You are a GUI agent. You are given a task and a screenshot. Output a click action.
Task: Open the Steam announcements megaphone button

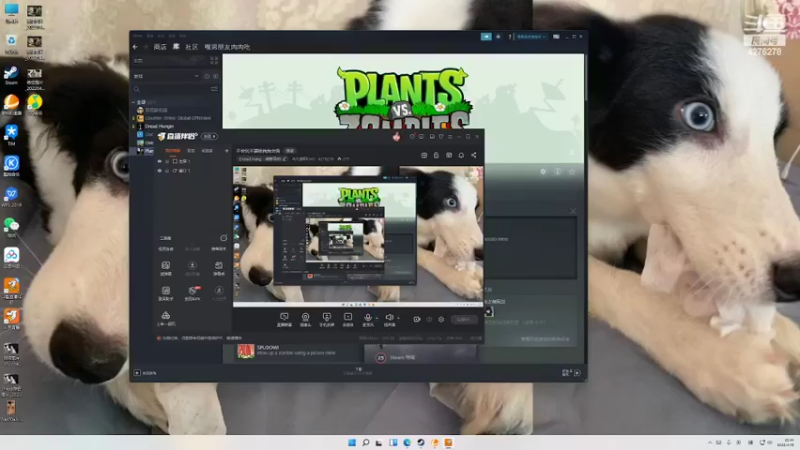click(486, 37)
